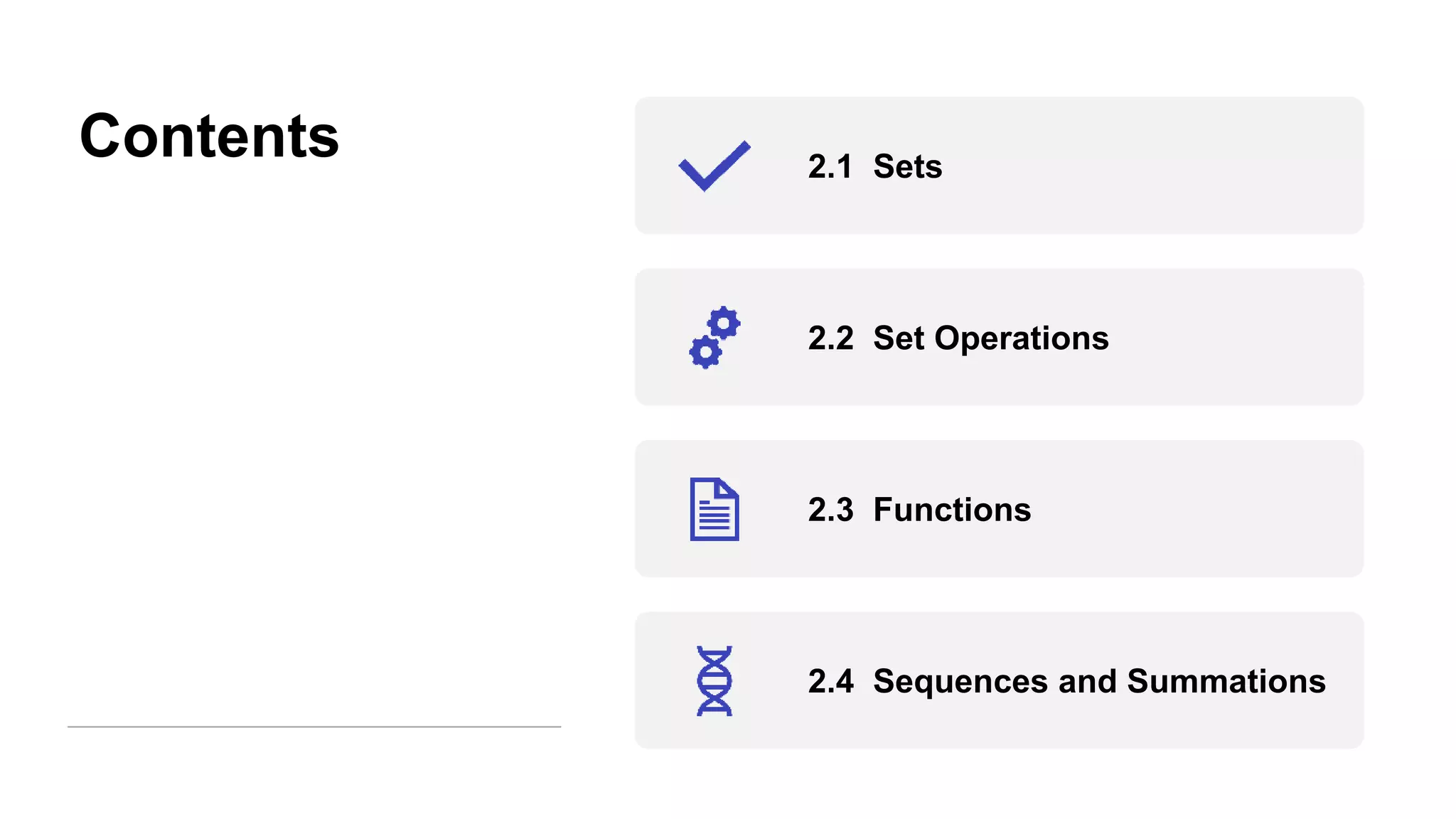Open the 2.1 Sets section

tap(875, 166)
